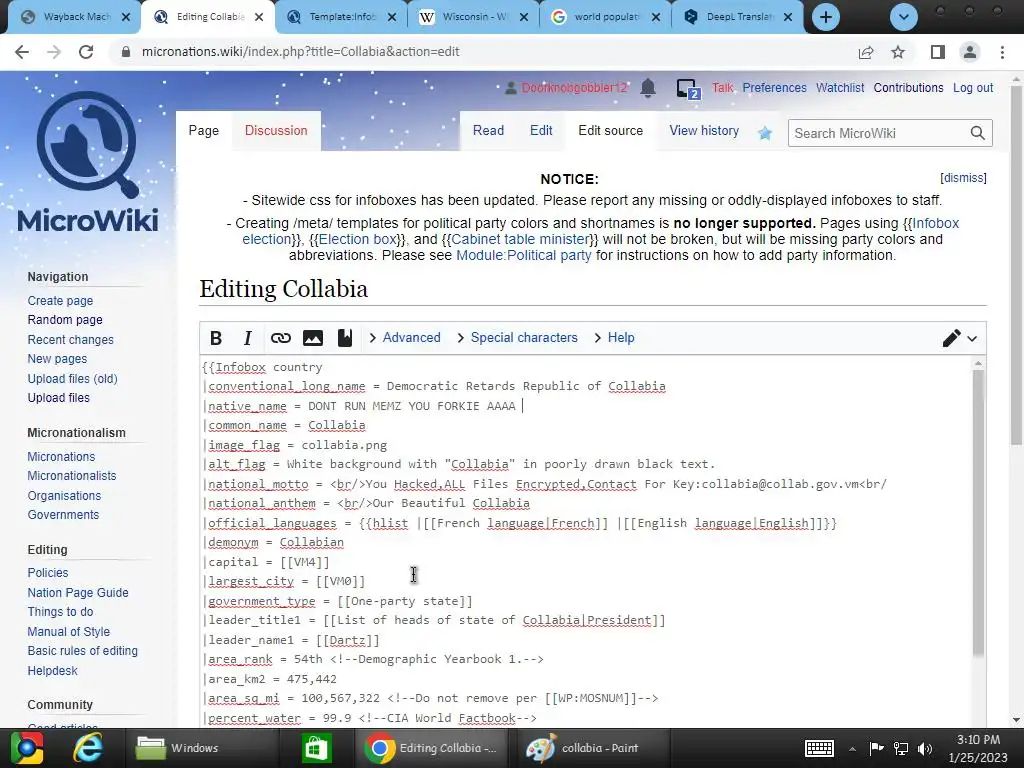Bookmark this page with the star icon

(898, 52)
